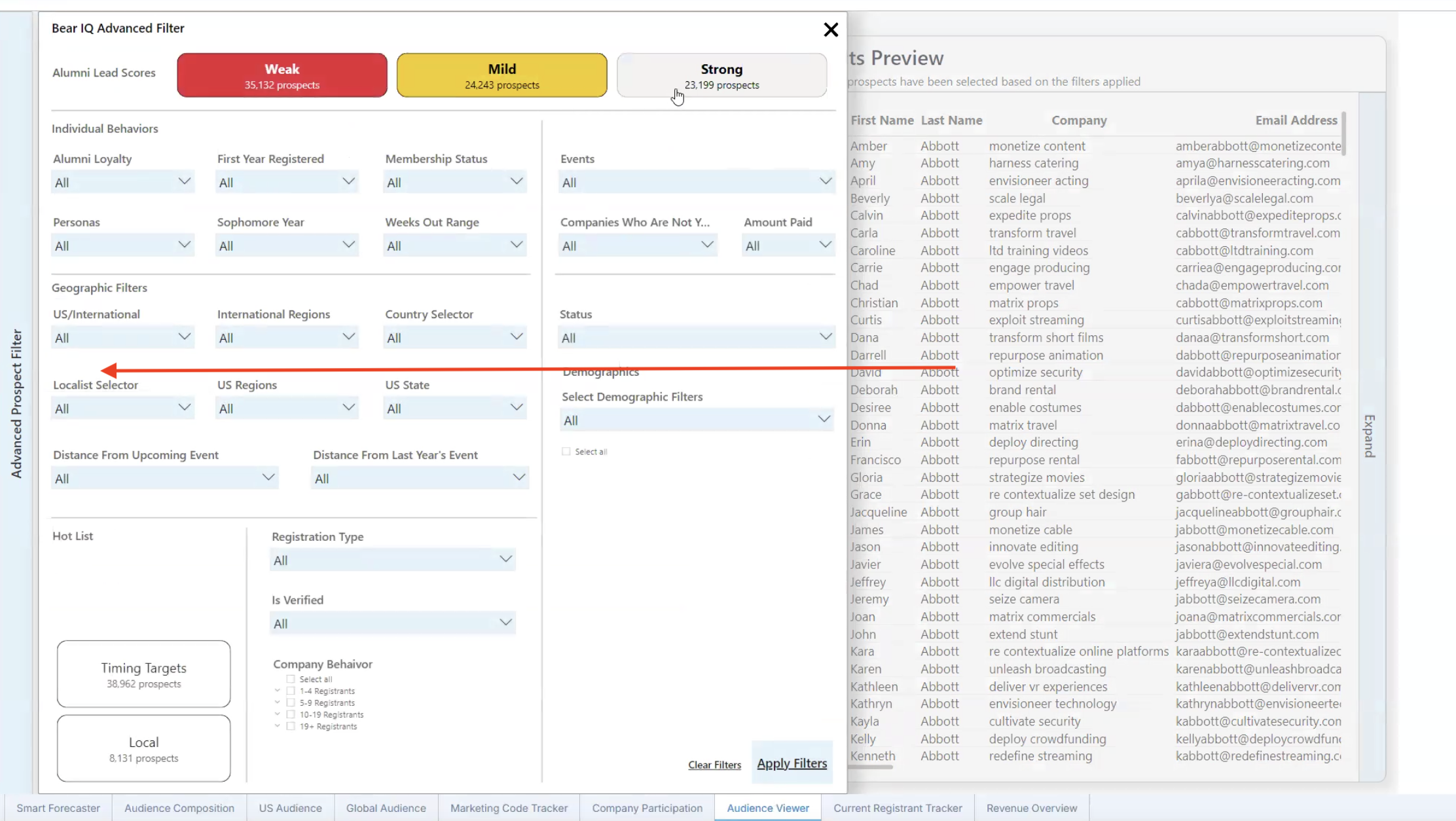The width and height of the screenshot is (1456, 821).
Task: Check the 1-4 Registrants checkbox
Action: point(291,691)
